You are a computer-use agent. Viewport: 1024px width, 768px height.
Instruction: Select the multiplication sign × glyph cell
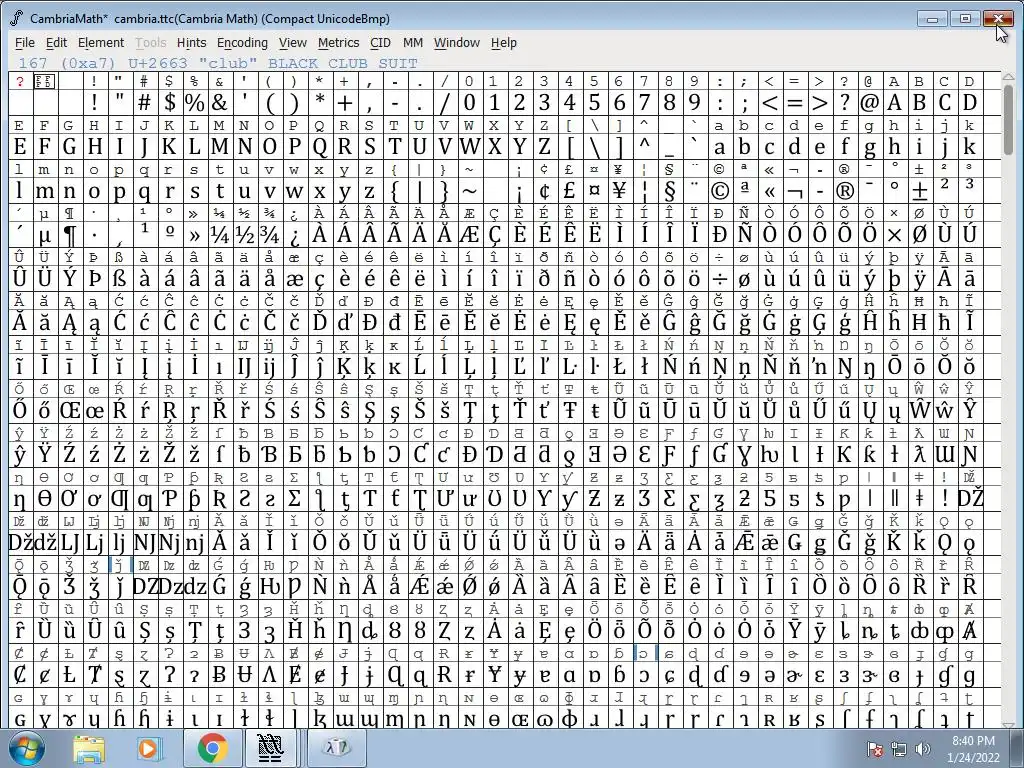[895, 234]
